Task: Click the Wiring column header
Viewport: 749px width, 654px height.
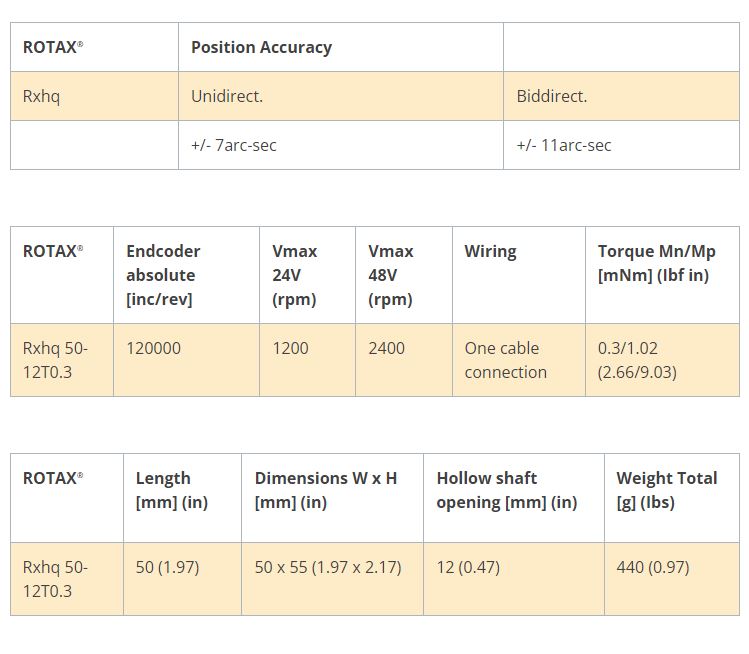Action: tap(490, 251)
